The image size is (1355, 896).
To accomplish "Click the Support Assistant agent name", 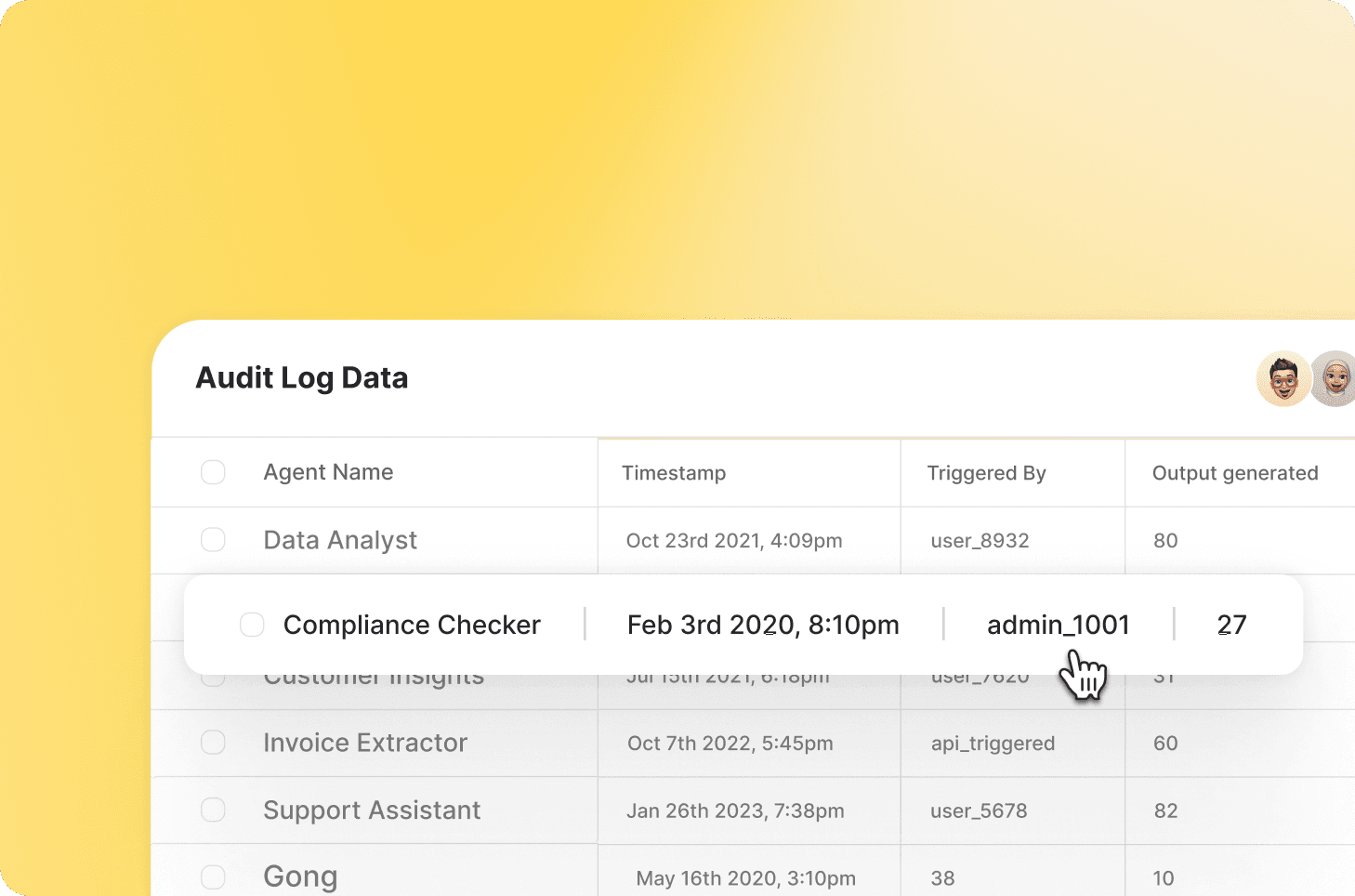I will coord(372,810).
